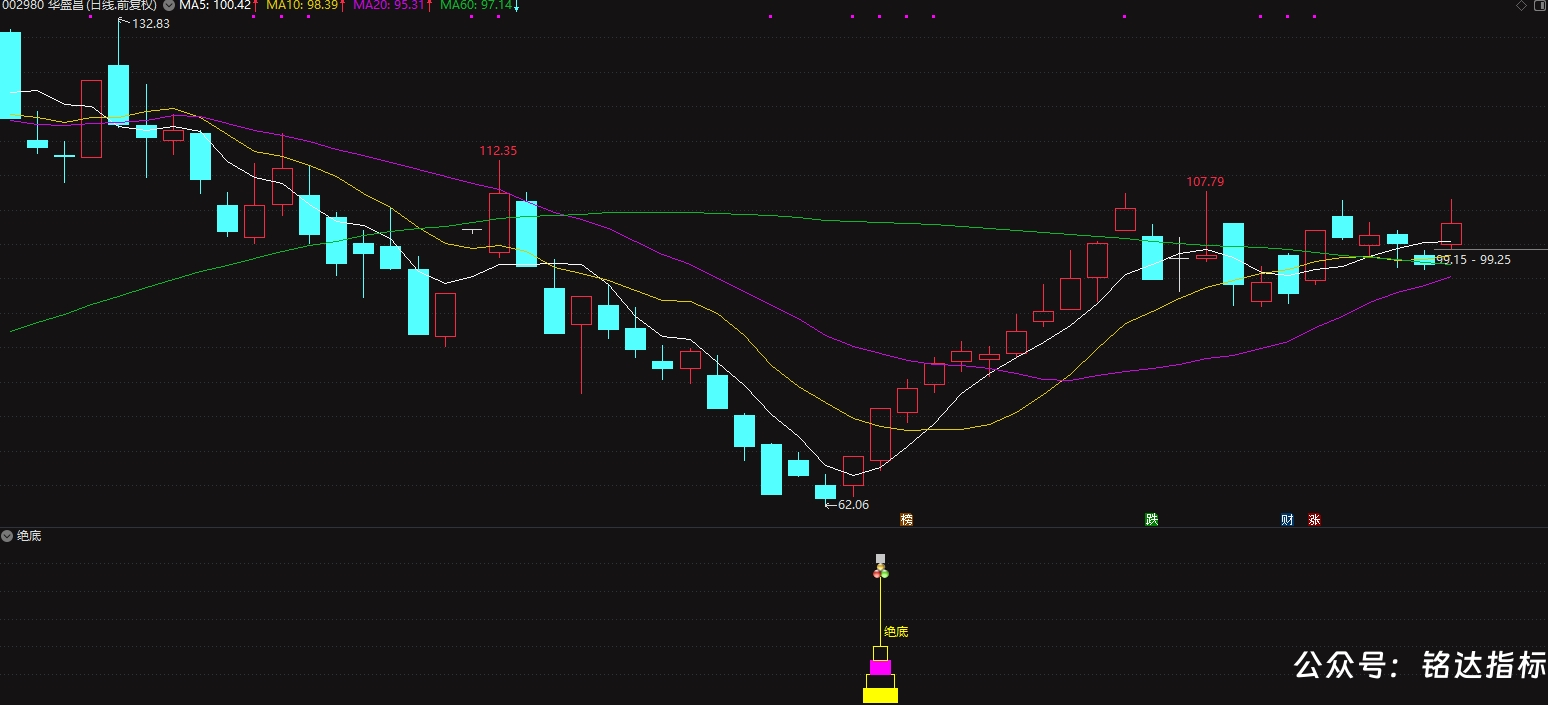This screenshot has height=705, width=1548.
Task: Click the magenta bar in the 绝底 signal
Action: point(880,667)
